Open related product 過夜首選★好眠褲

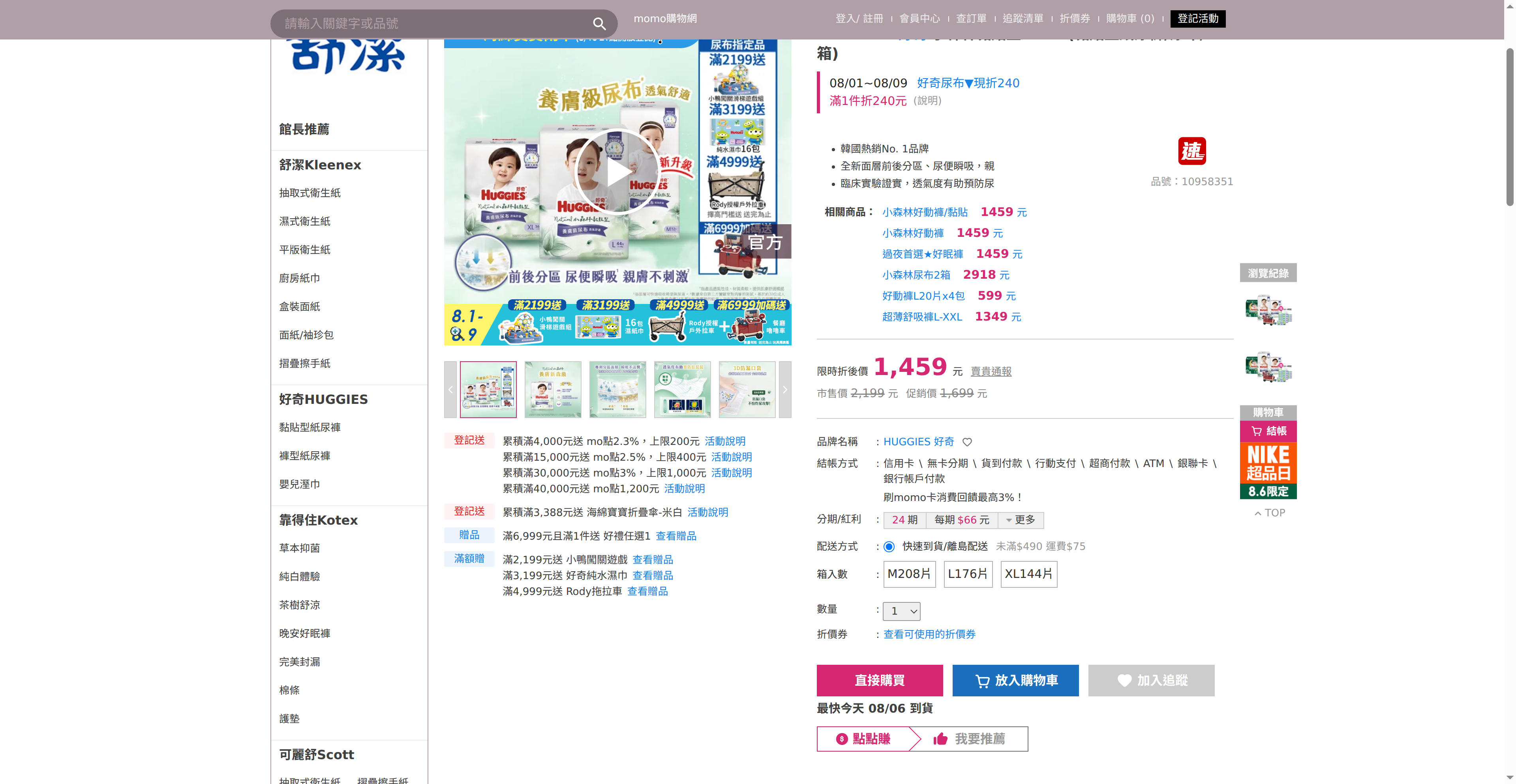point(923,254)
